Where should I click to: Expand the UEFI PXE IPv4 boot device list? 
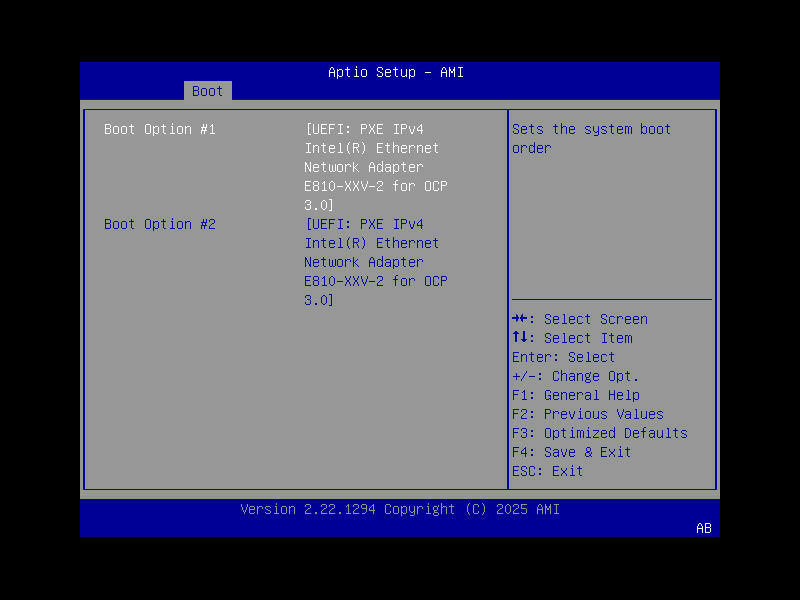(375, 128)
